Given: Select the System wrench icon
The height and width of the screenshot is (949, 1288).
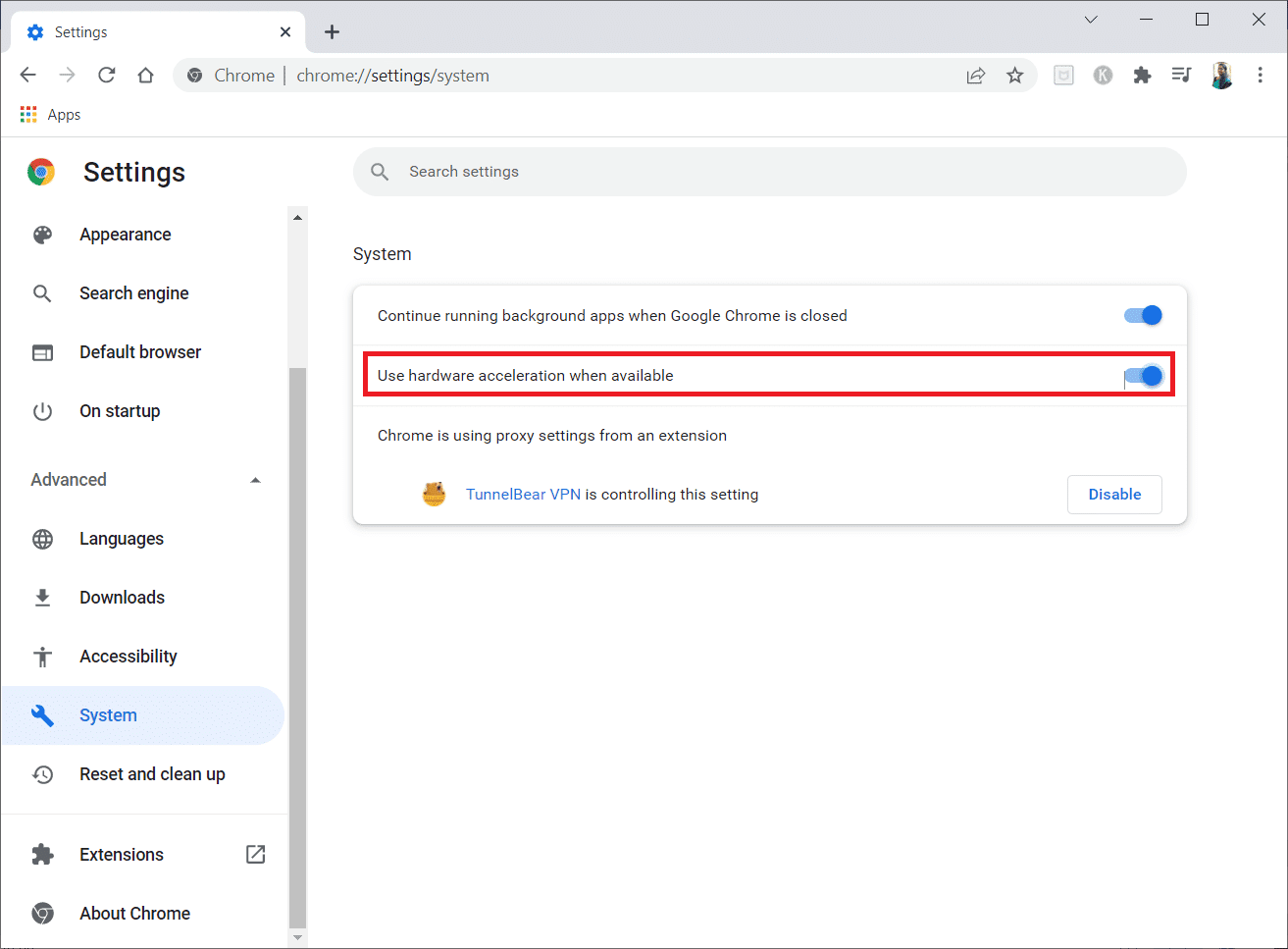Looking at the screenshot, I should coord(42,714).
